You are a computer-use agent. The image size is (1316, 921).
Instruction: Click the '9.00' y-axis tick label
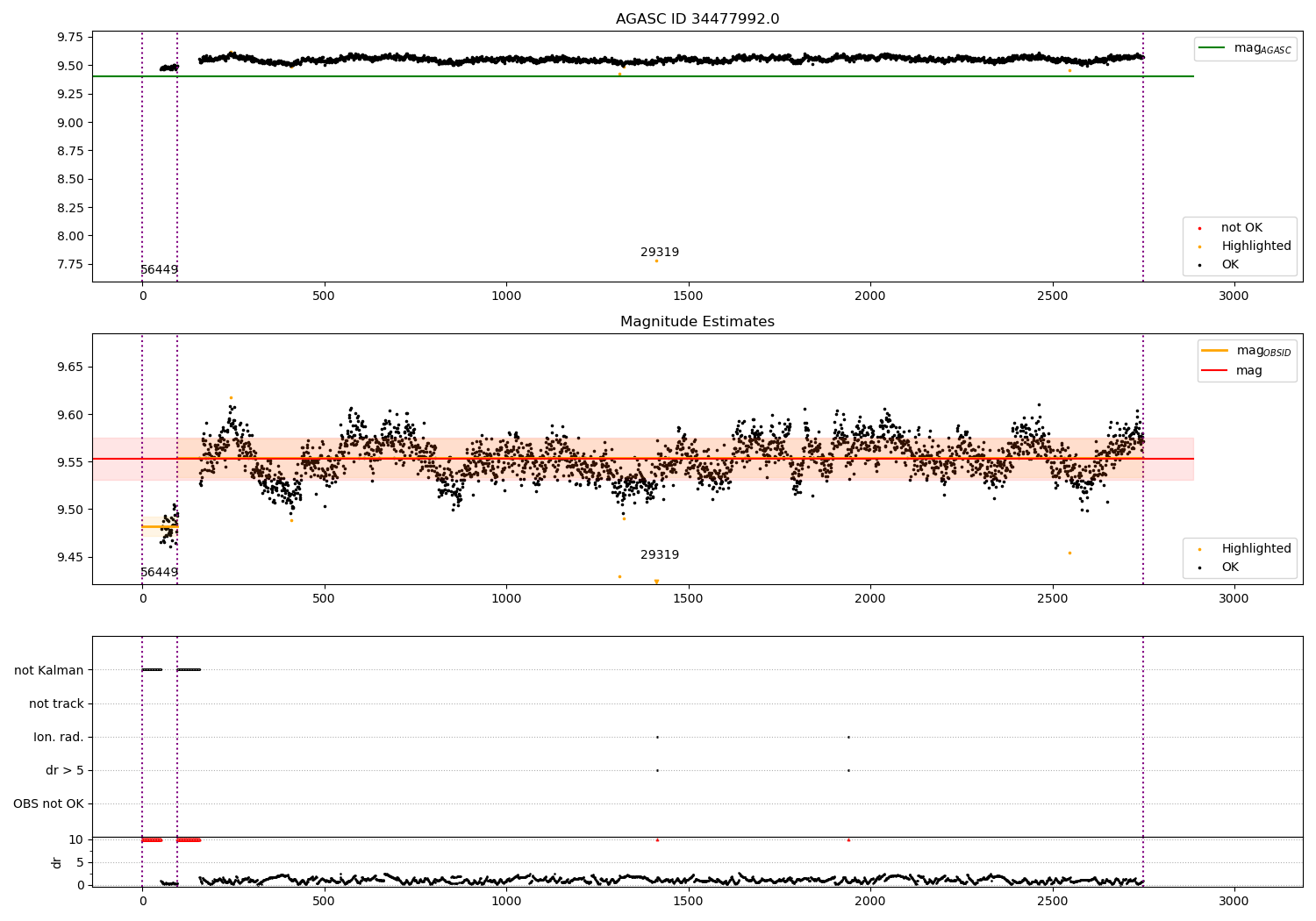(69, 123)
